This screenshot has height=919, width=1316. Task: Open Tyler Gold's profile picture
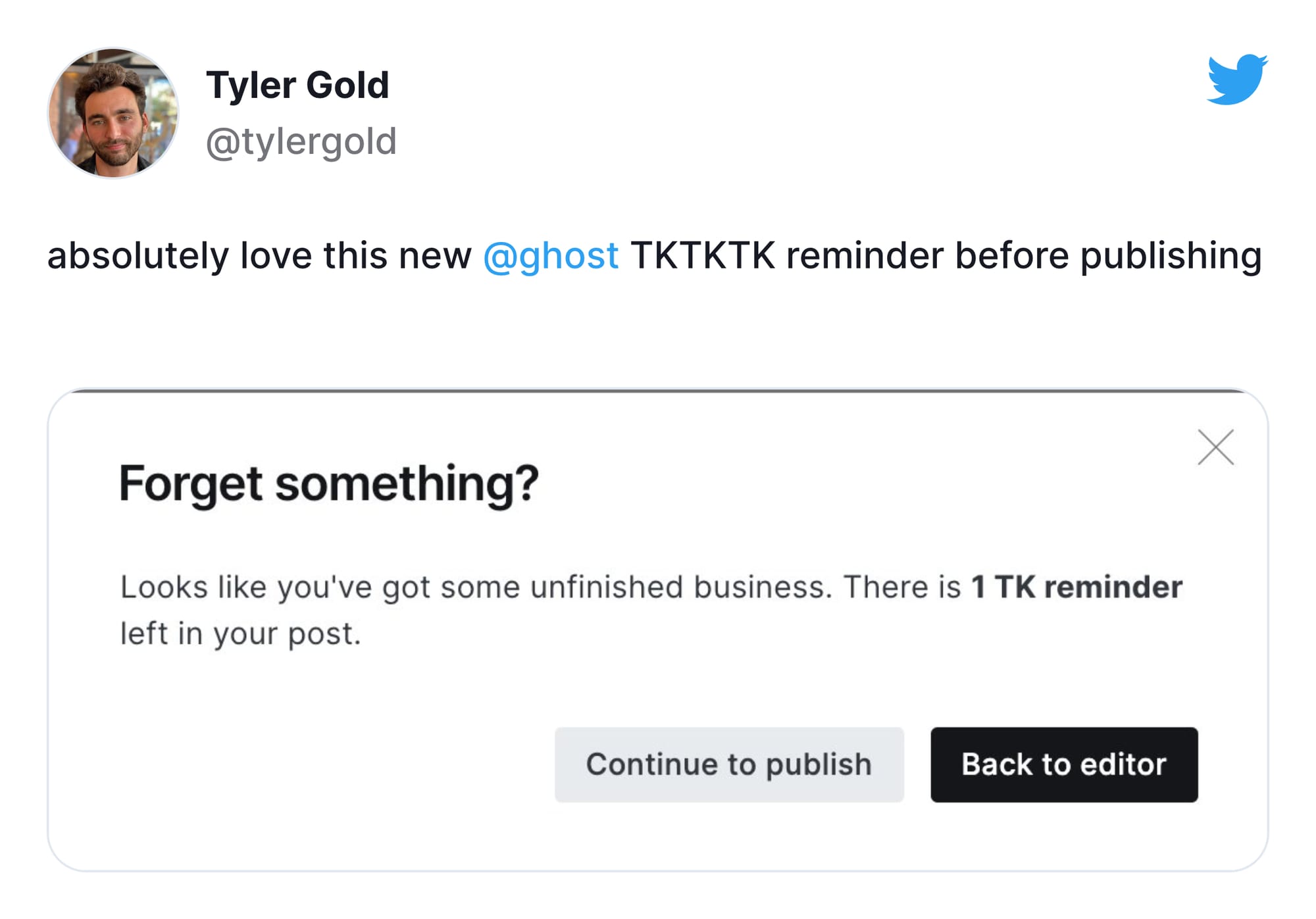click(x=113, y=112)
